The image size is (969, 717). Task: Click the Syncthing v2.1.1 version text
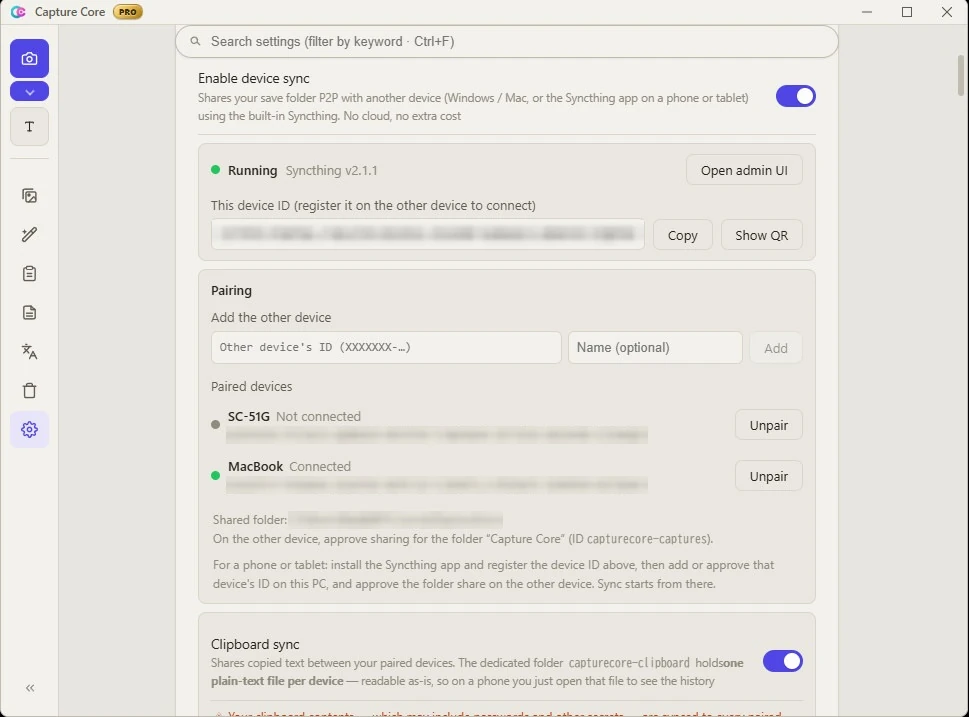(x=331, y=171)
